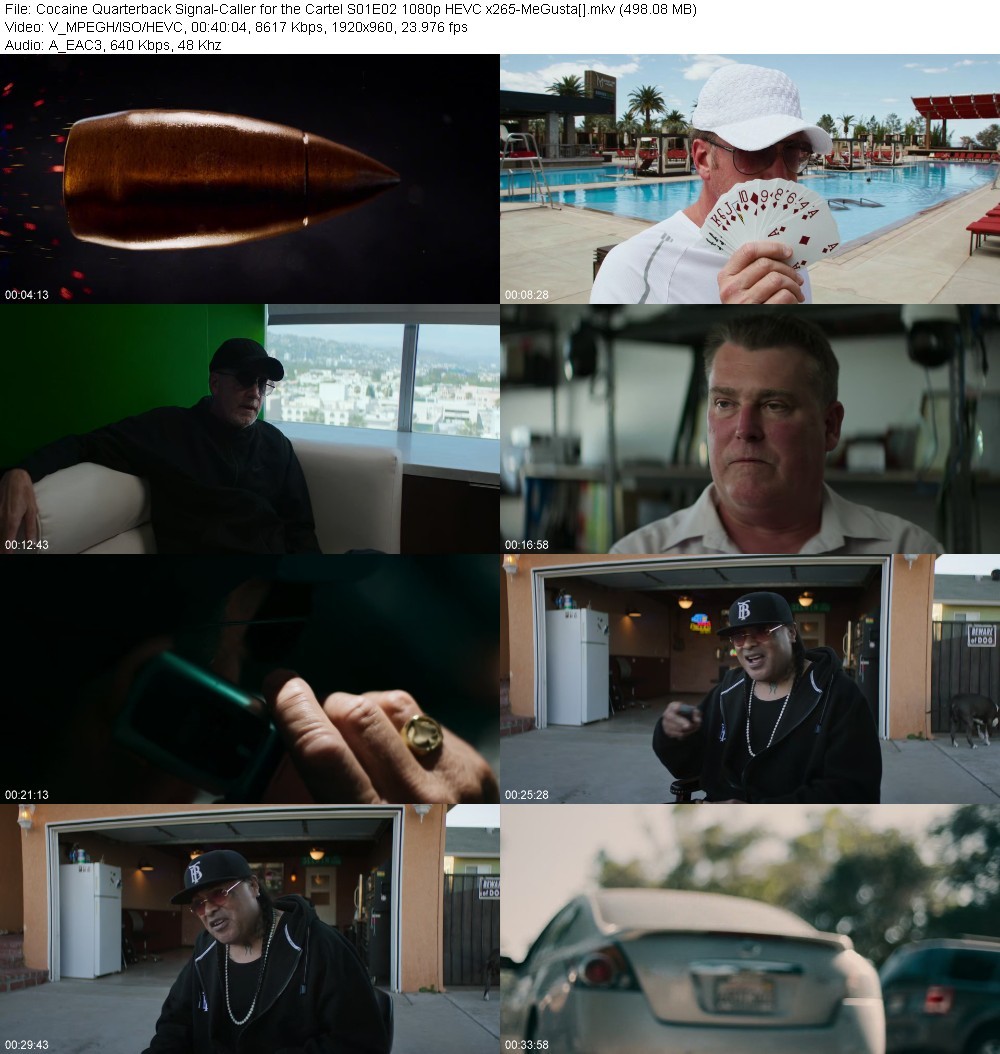Click the 00:08:28 timestamp
1000x1054 pixels.
click(527, 294)
